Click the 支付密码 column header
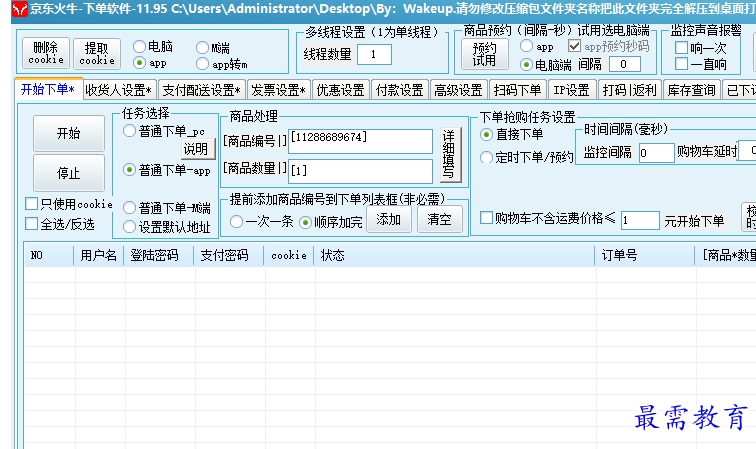Viewport: 756px width, 449px height. [x=229, y=255]
